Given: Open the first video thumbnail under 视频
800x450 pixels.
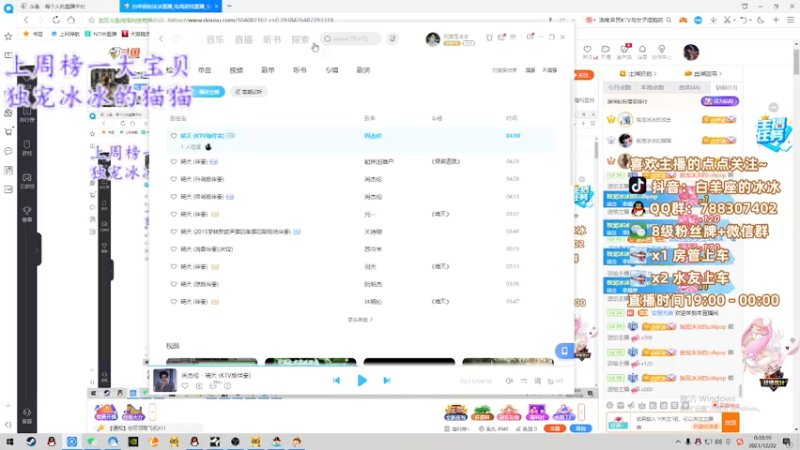Looking at the screenshot, I should coord(212,362).
